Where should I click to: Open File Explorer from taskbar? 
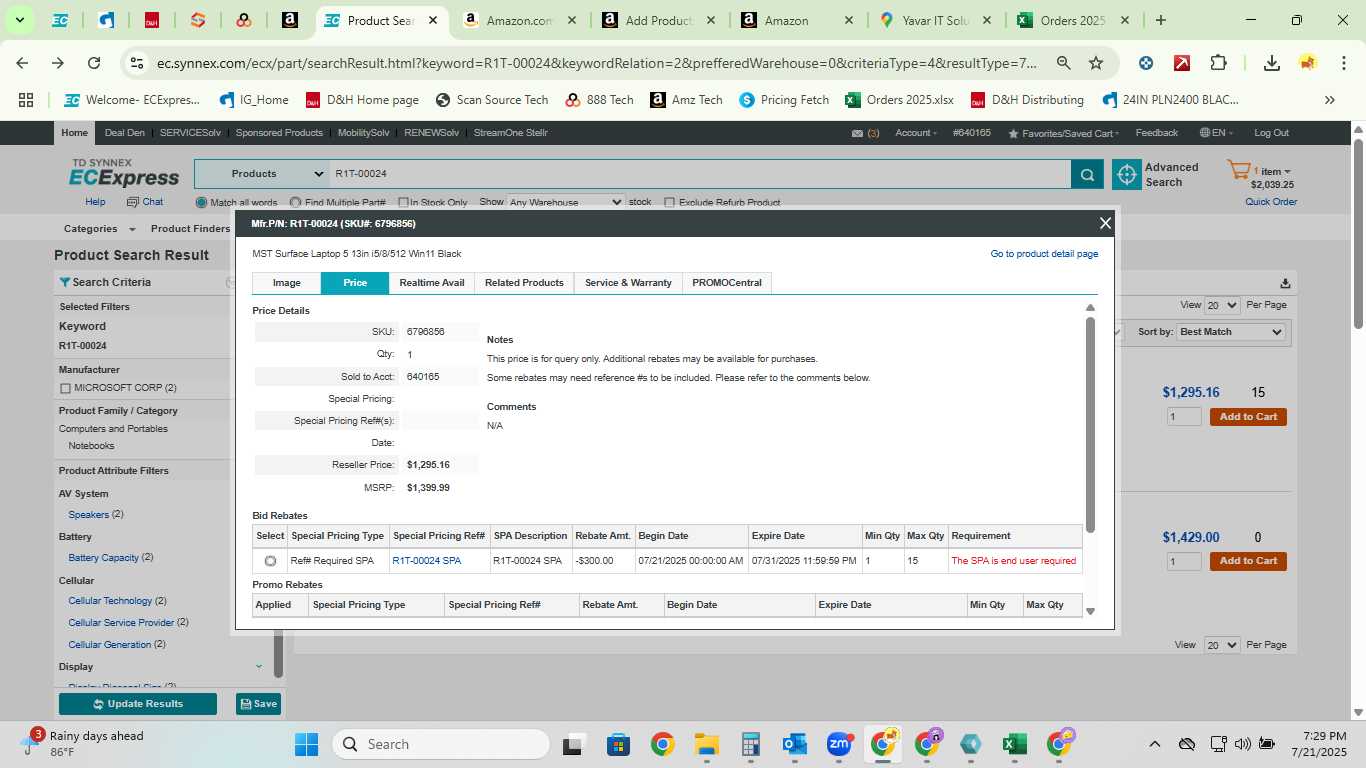707,744
